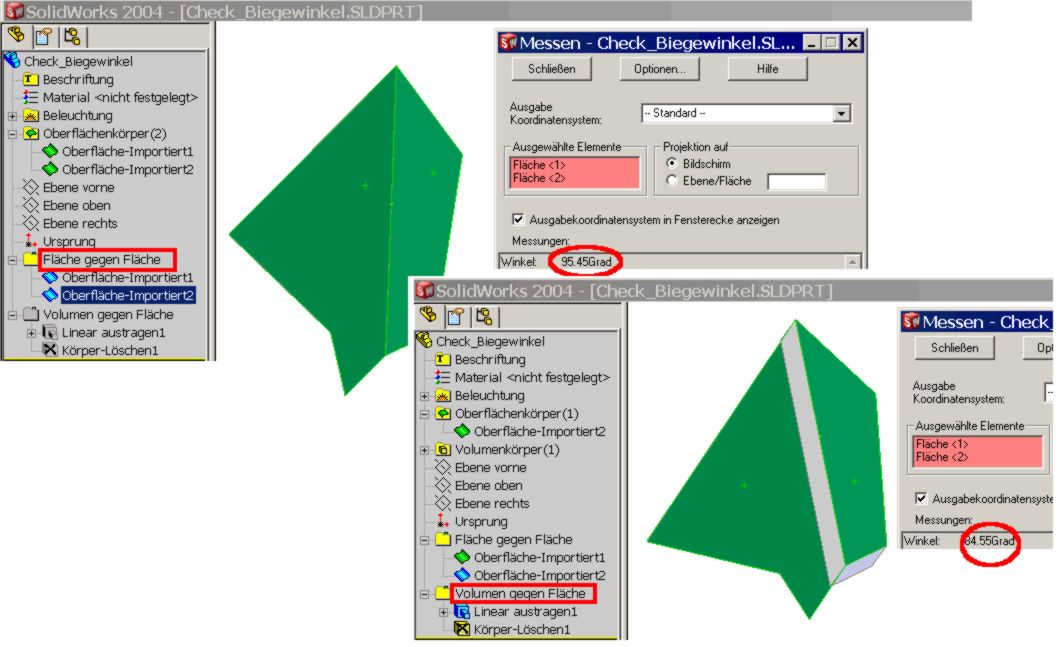Click the 84.55Grad Winkel value
The image size is (1058, 647).
(989, 541)
